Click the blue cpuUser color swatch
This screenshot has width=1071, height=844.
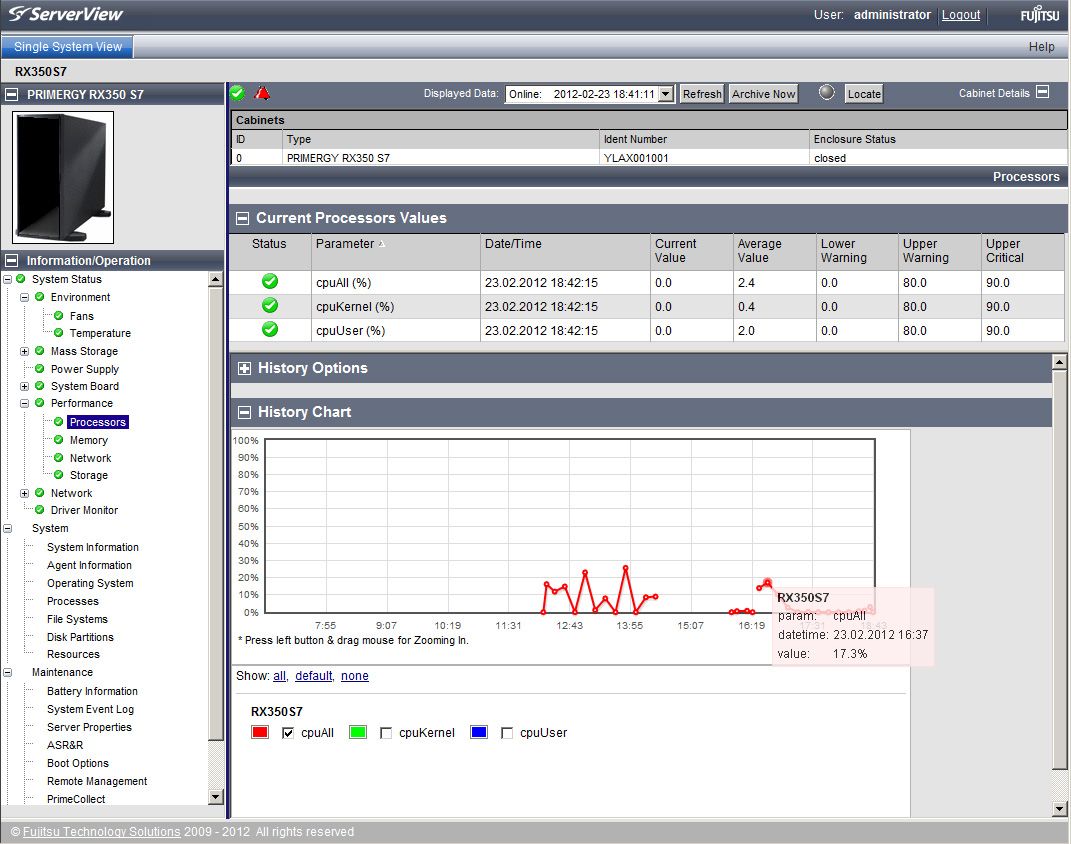(479, 733)
